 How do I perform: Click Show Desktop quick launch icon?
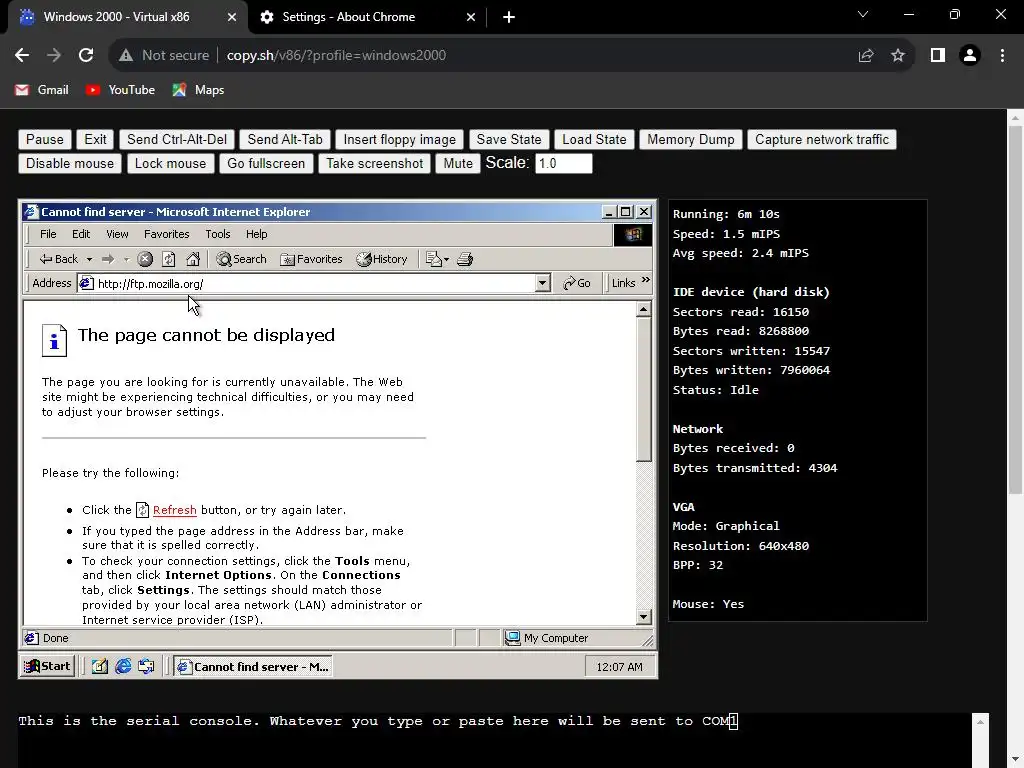[x=99, y=666]
